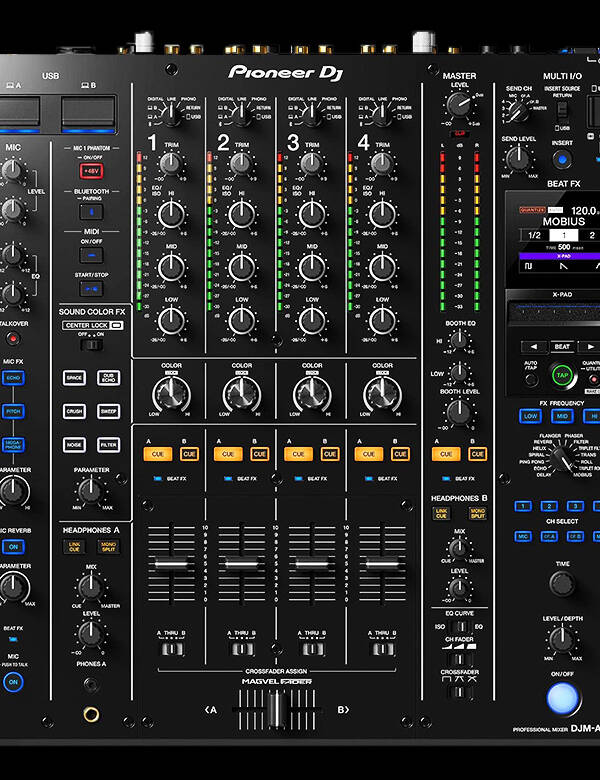This screenshot has height=780, width=600.
Task: Select Beat FX CH SELECT MIC button
Action: 522,536
